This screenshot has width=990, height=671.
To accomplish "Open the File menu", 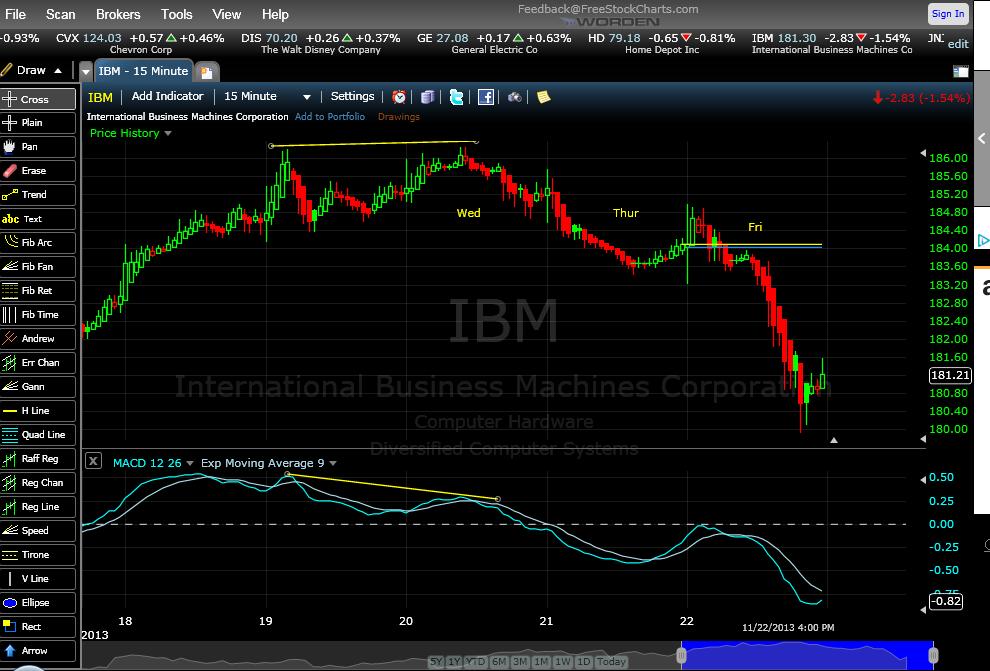I will point(15,14).
